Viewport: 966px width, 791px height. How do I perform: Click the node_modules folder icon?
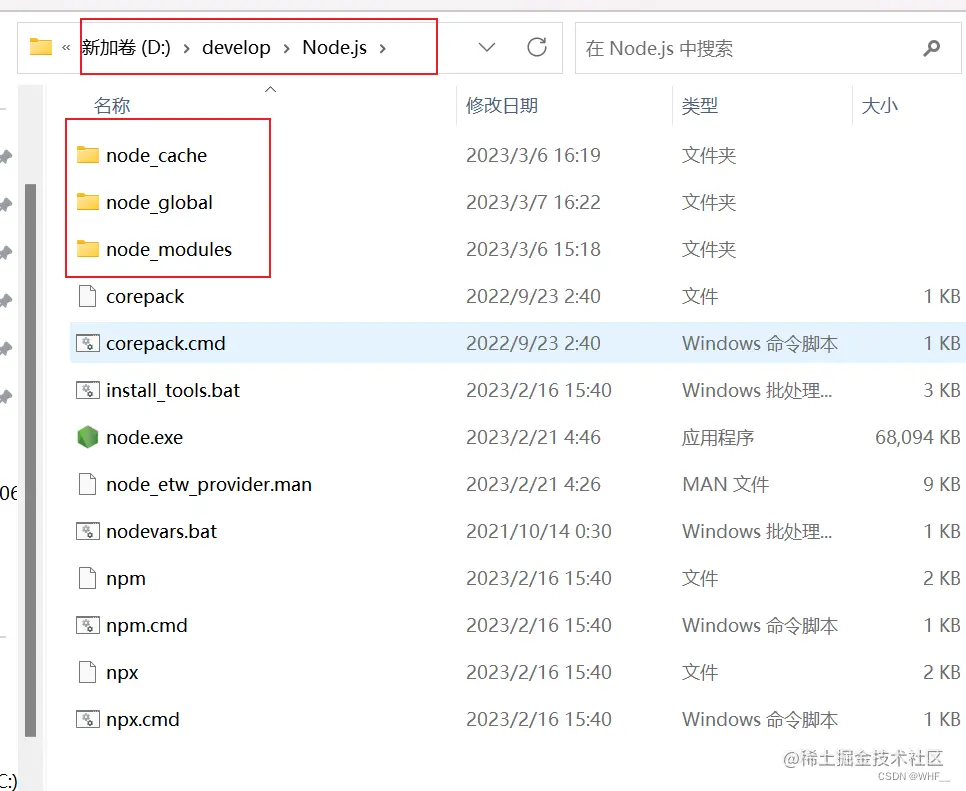87,249
